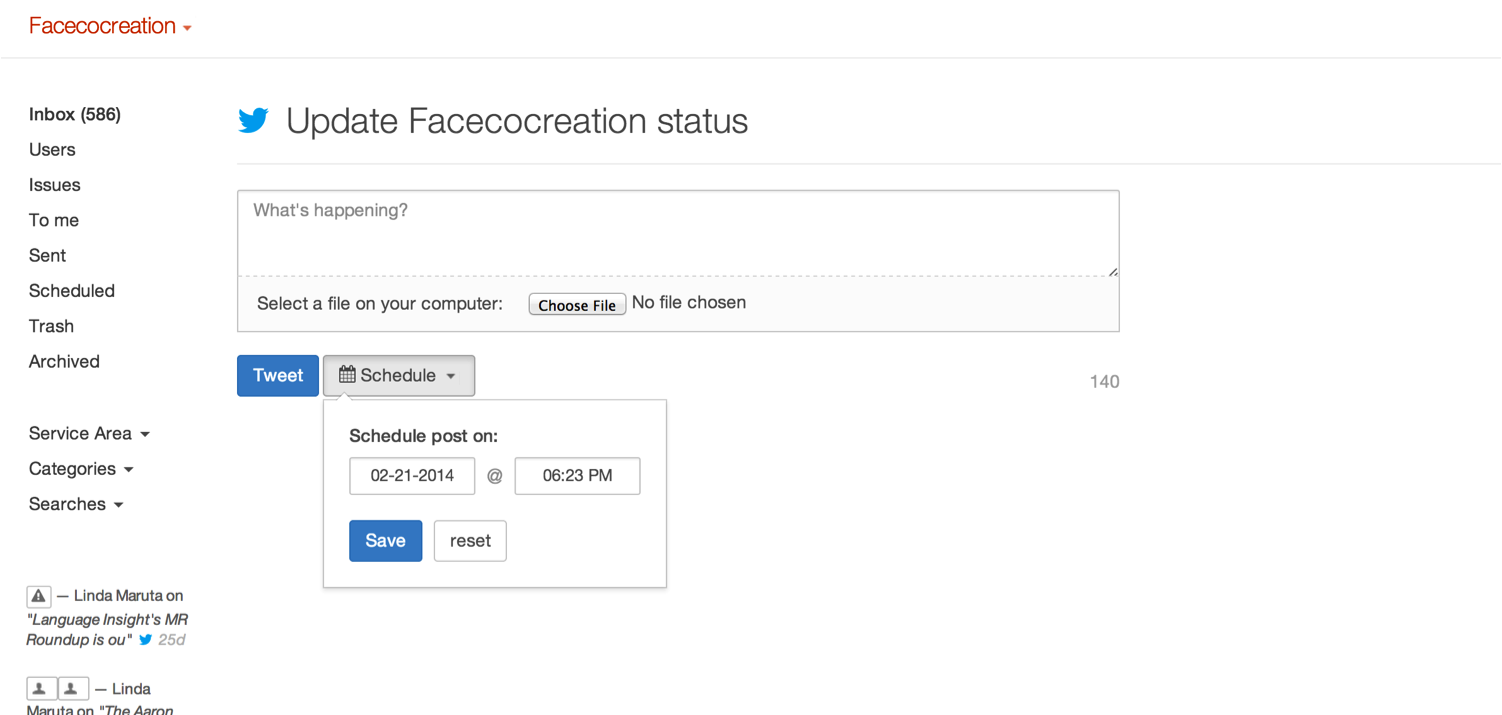Click the Twitter bird icon beside the title
This screenshot has height=715, width=1502.
coord(253,121)
